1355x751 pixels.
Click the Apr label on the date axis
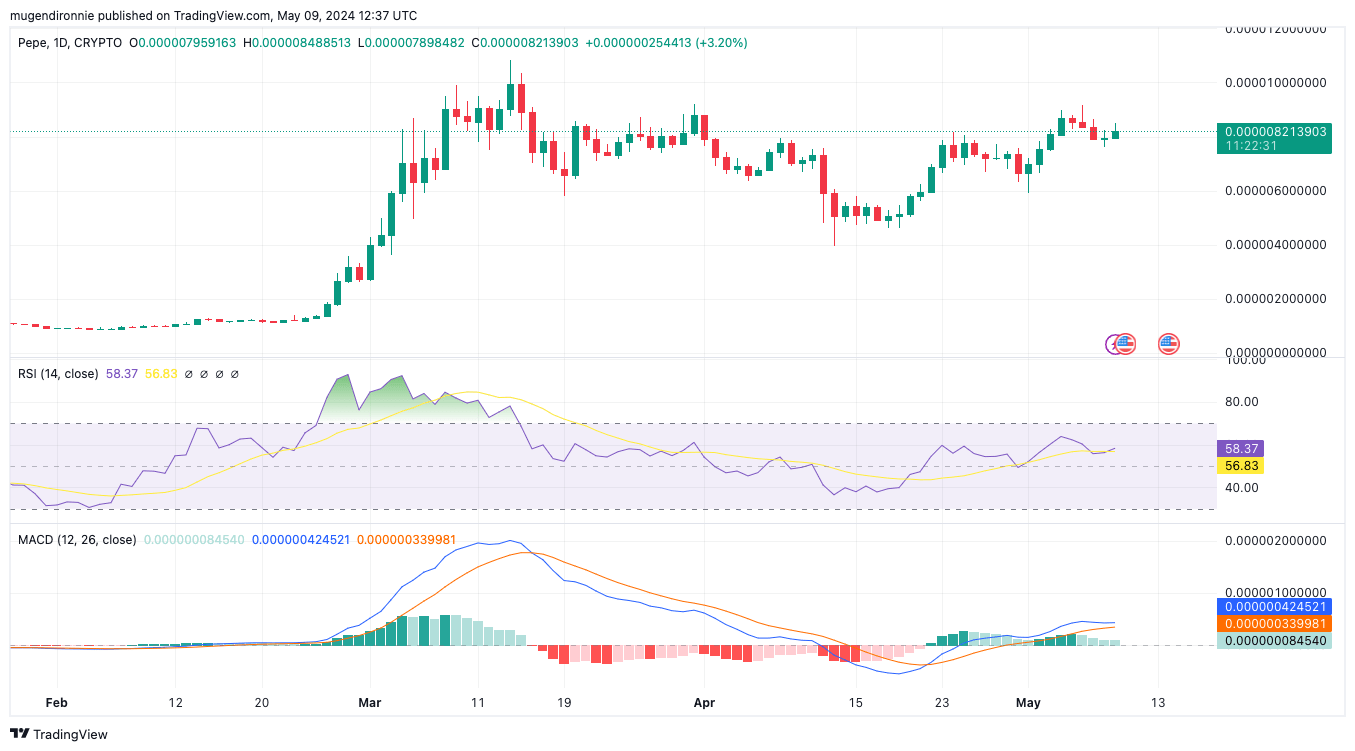[x=704, y=702]
